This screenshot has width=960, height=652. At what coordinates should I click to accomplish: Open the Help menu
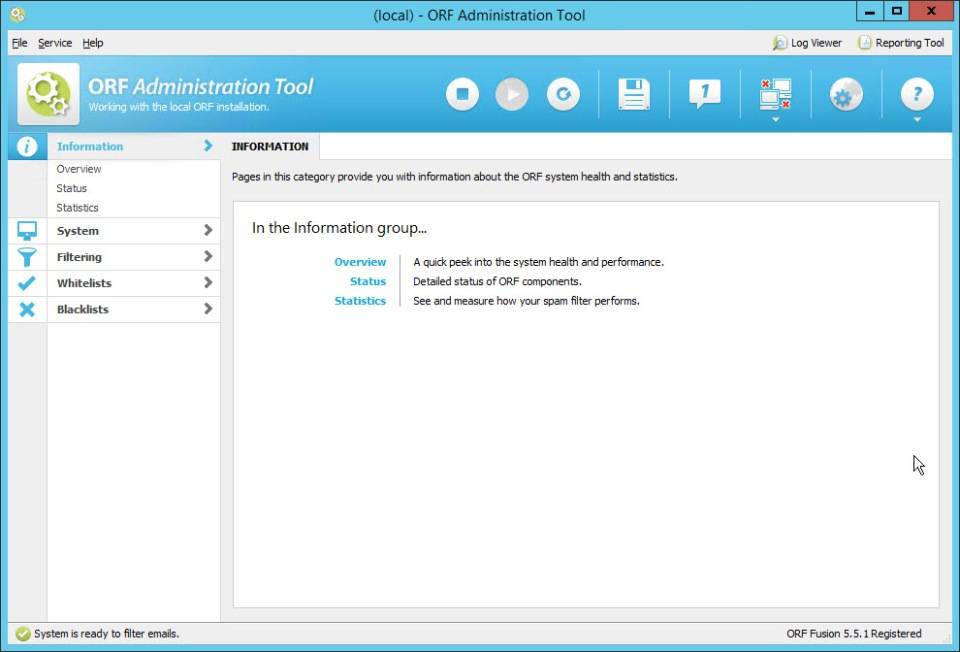(x=92, y=43)
